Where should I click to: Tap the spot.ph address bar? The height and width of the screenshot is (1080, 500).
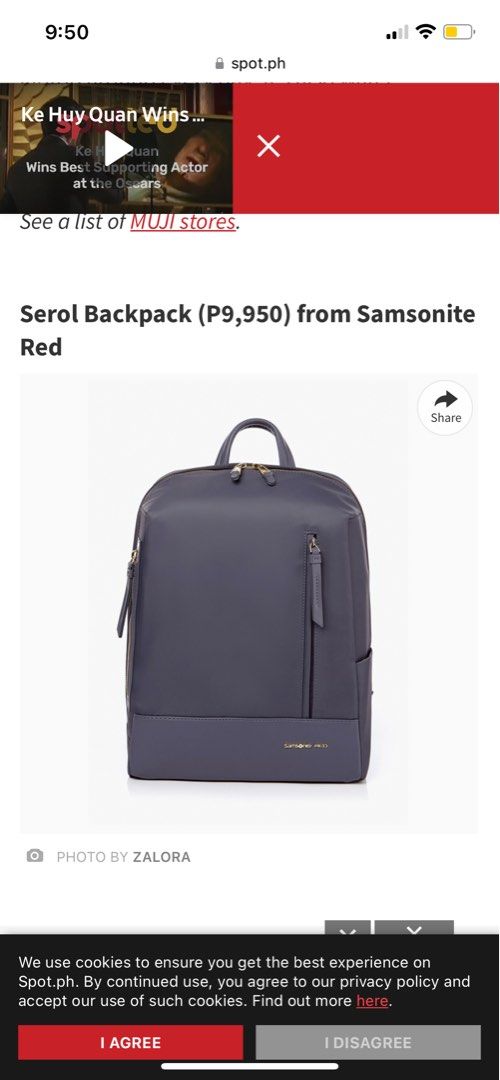pos(250,63)
